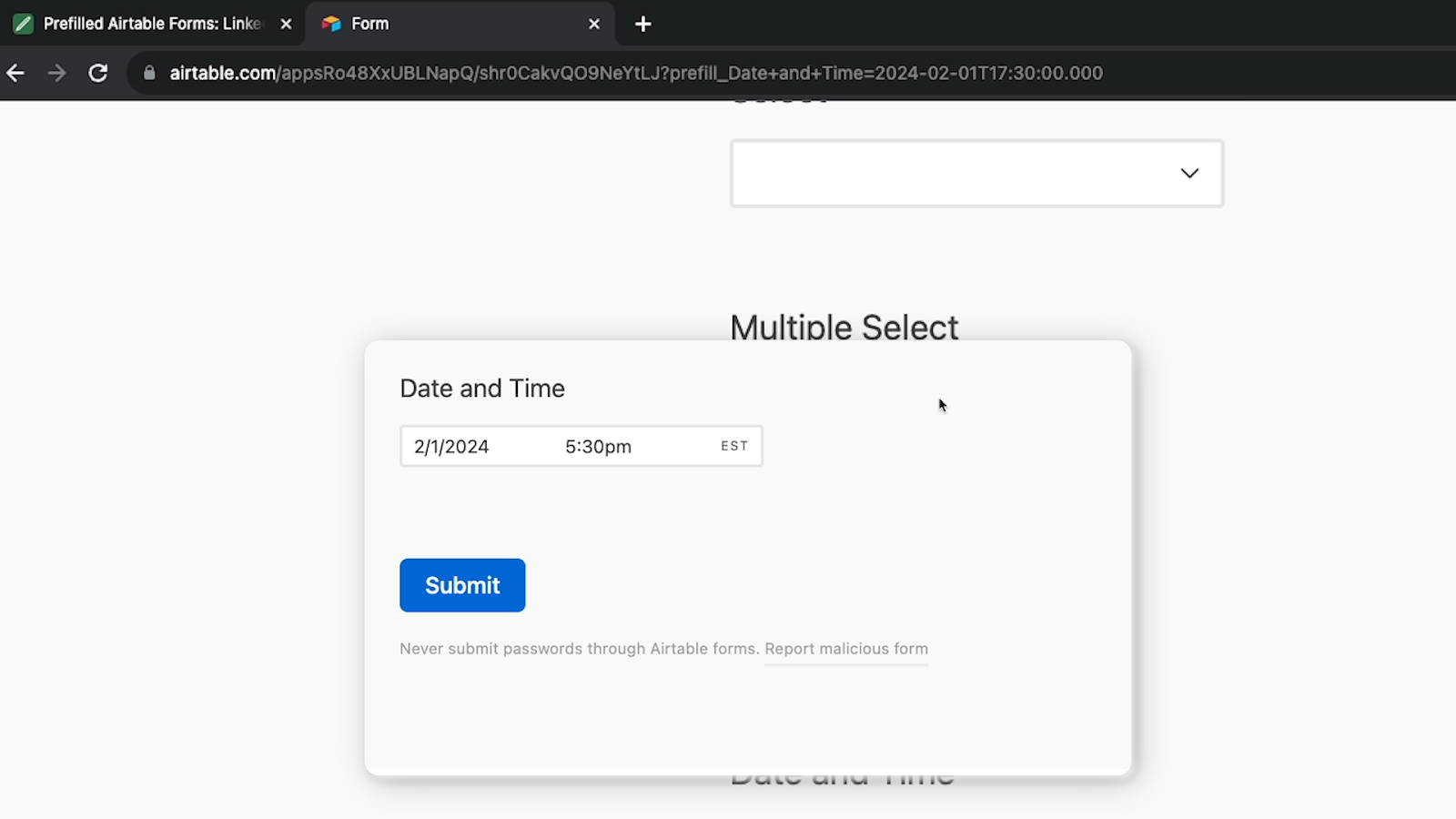Focus the airtable.com URL address bar
The height and width of the screenshot is (819, 1456).
(635, 73)
